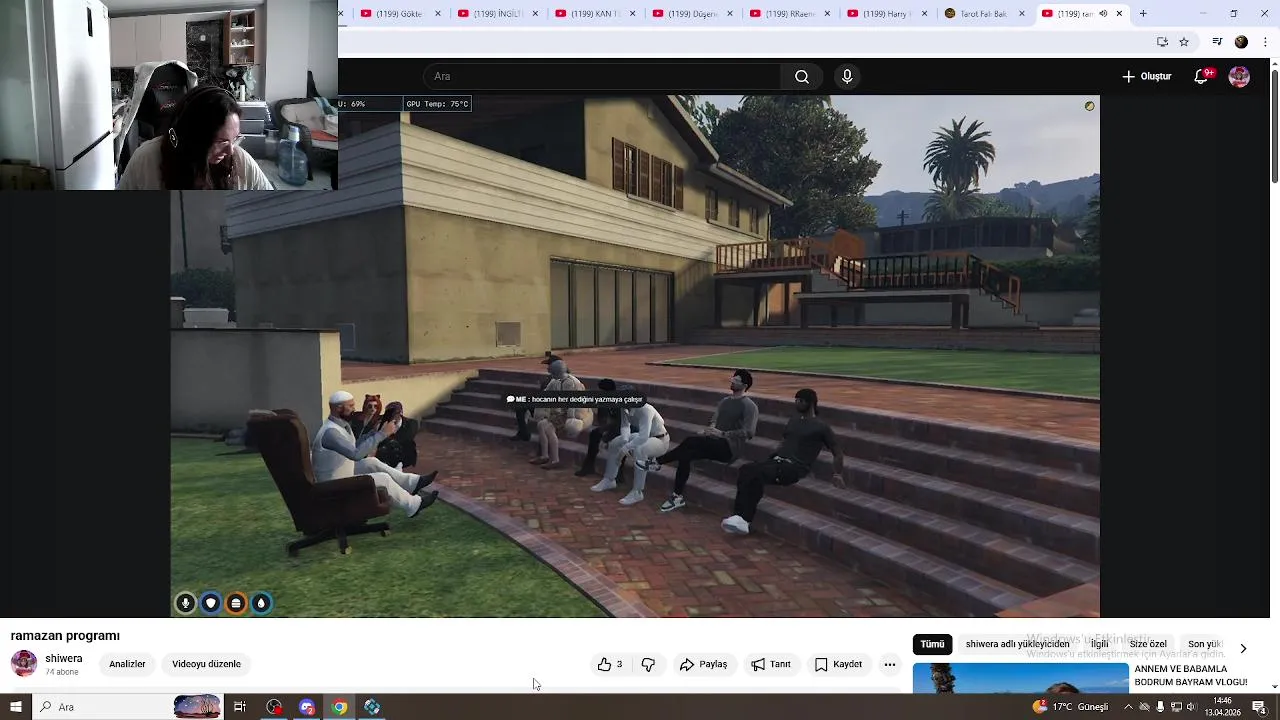Open system volume speaker in tray
Screen dimensions: 1280x720
point(1191,707)
